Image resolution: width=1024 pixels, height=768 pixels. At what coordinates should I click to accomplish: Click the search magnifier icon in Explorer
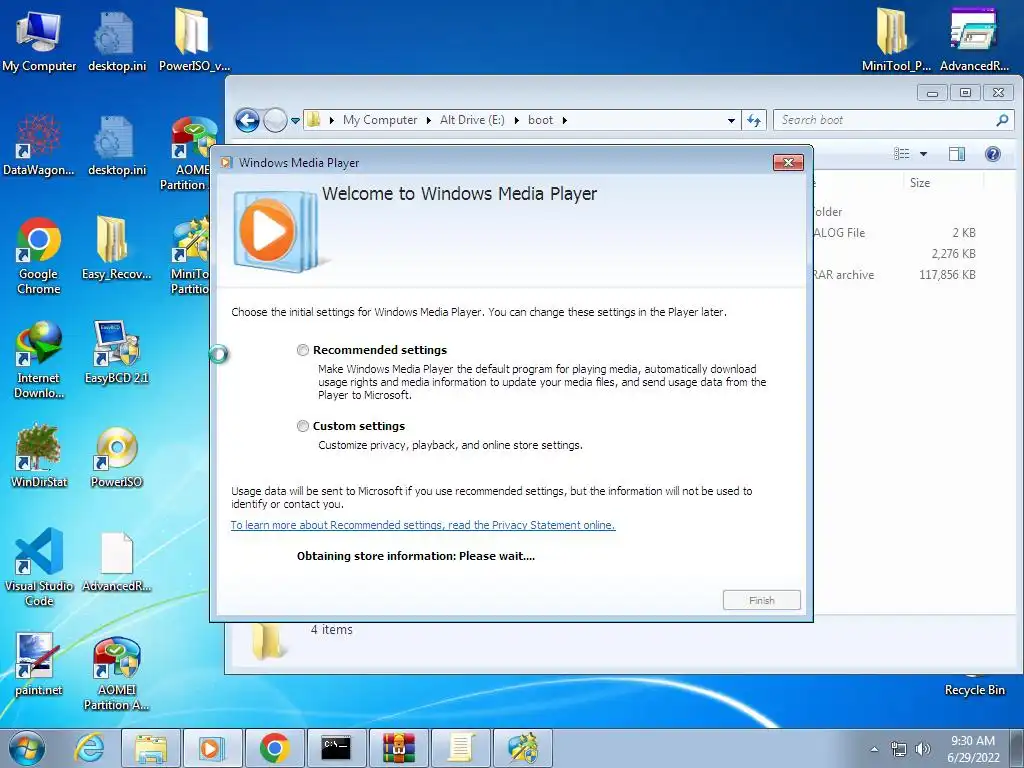[x=1002, y=120]
